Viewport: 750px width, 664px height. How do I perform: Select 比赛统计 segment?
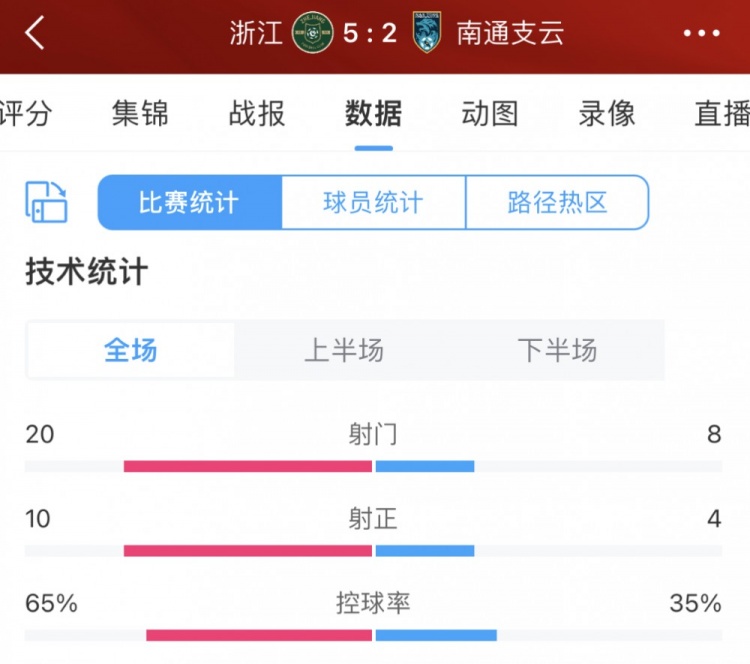coord(189,203)
